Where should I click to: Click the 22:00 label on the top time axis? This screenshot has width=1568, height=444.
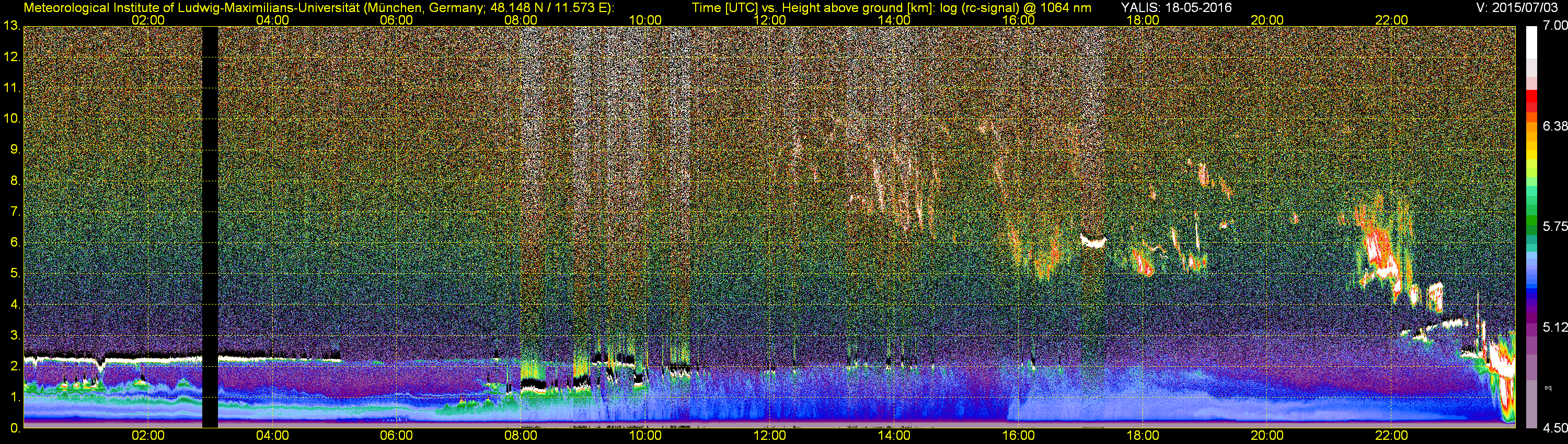(1391, 20)
